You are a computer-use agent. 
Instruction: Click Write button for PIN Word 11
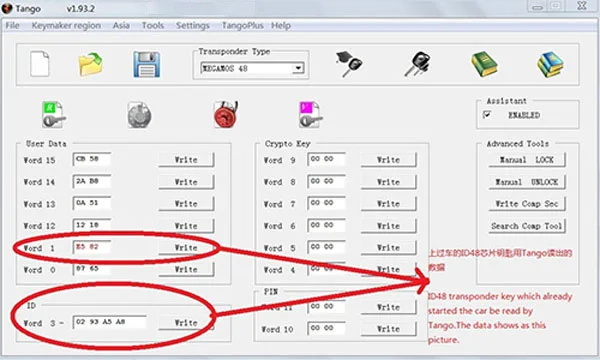click(x=388, y=307)
